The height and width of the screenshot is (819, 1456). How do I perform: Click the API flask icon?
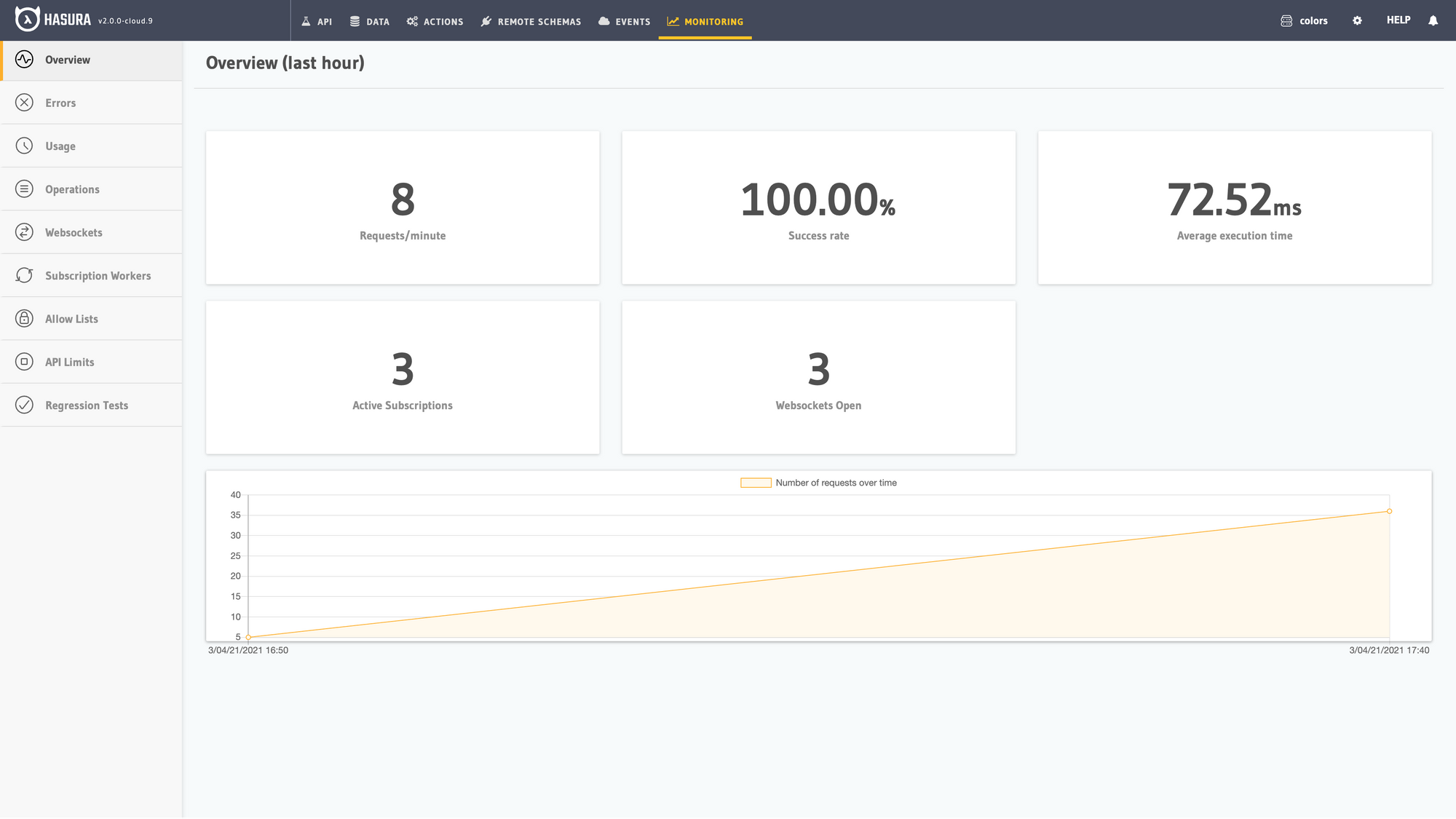306,21
